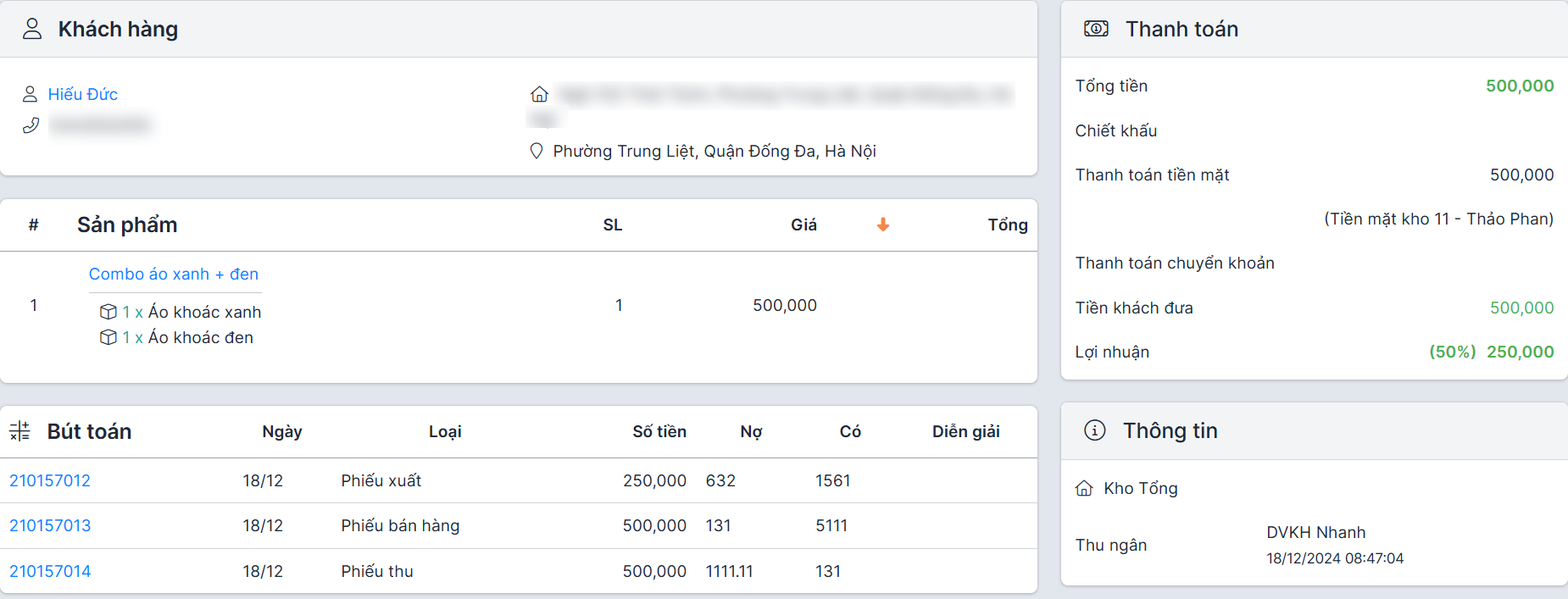This screenshot has height=599, width=1568.
Task: Open Combo áo xanh + đen product link
Action: [174, 274]
